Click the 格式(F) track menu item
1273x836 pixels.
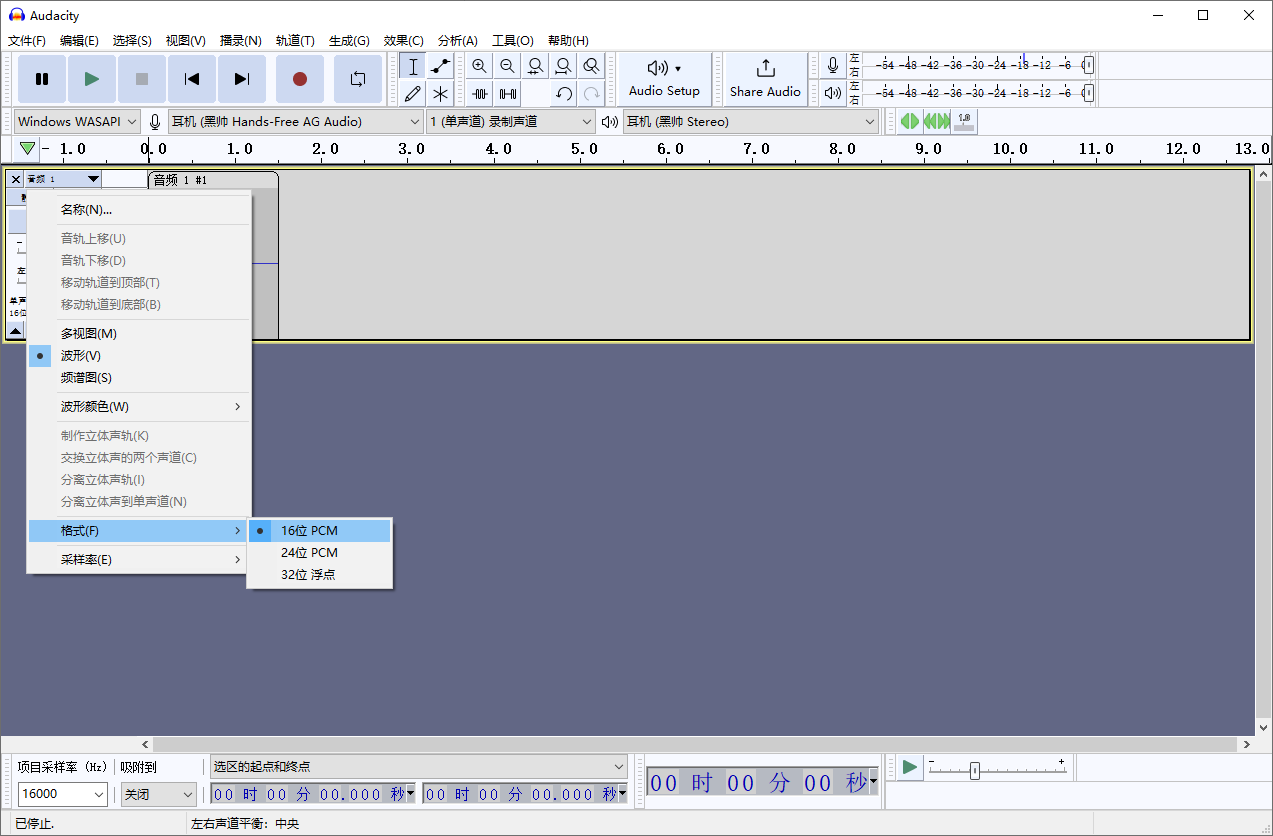139,531
